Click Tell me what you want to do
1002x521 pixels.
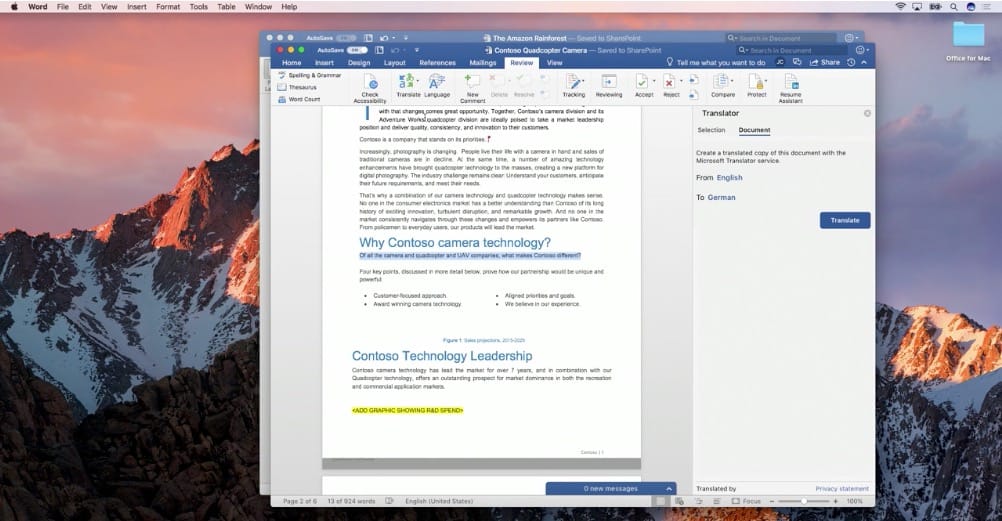(x=721, y=63)
